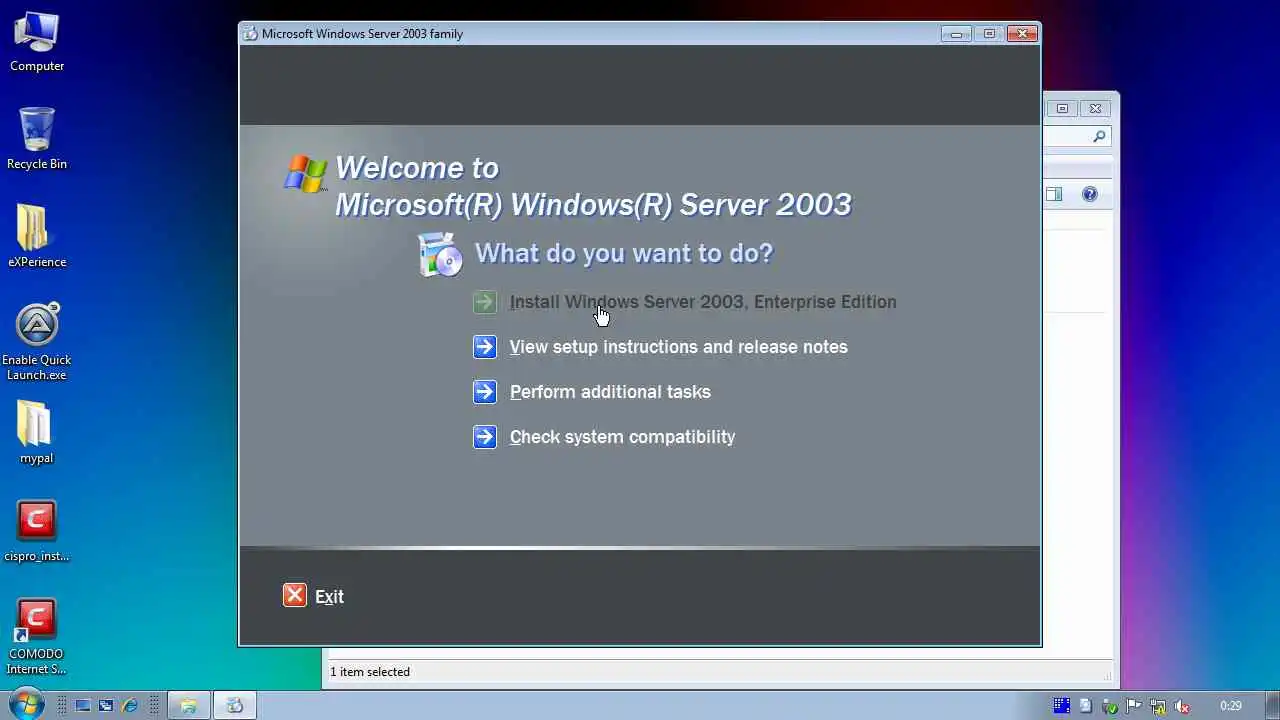
Task: Click the Windows Server setup taskbar button
Action: pos(235,705)
